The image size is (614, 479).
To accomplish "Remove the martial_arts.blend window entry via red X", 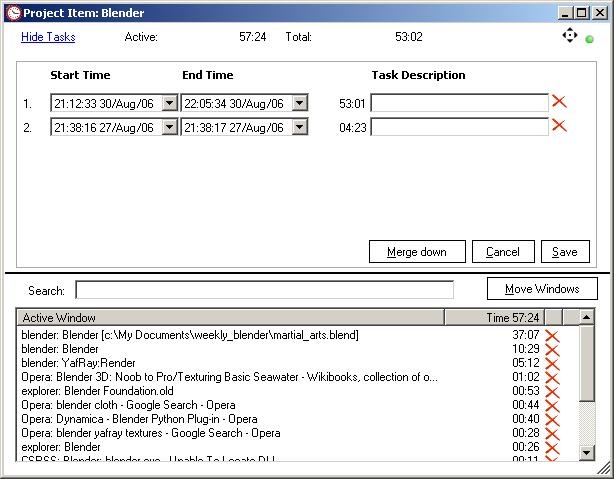I will coord(552,336).
